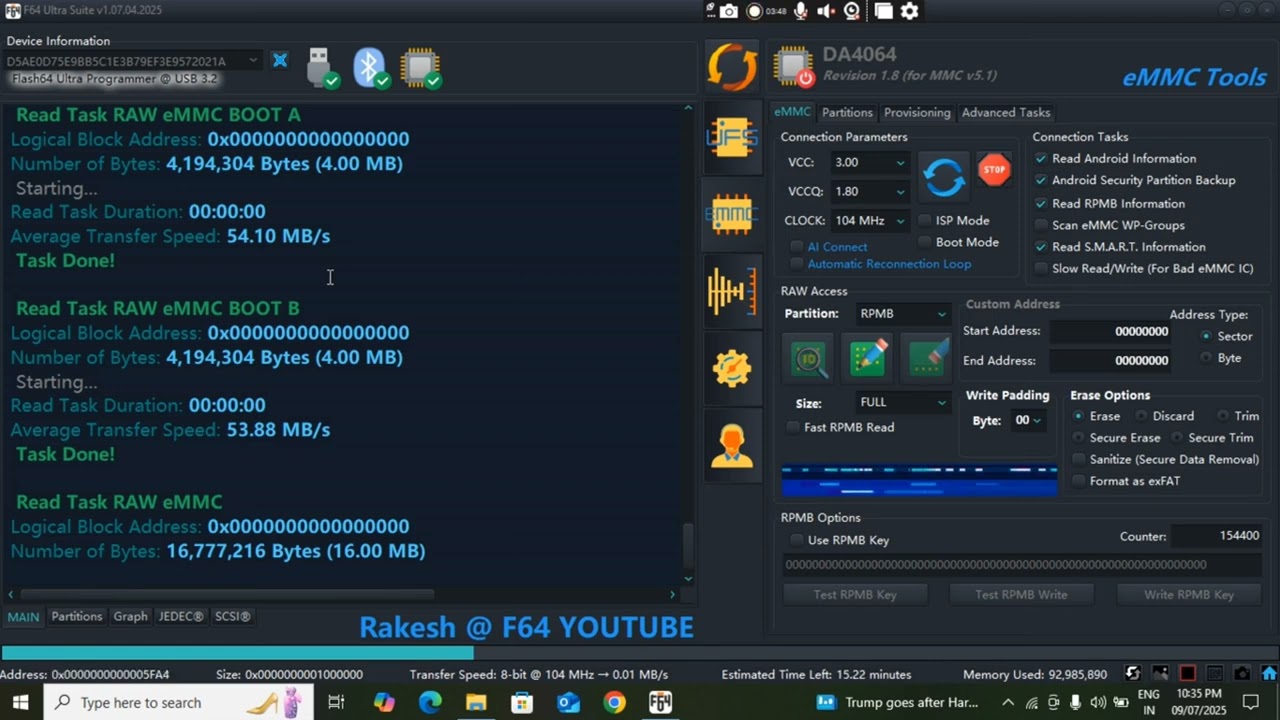Click the status bar red square icon

pos(1187,674)
